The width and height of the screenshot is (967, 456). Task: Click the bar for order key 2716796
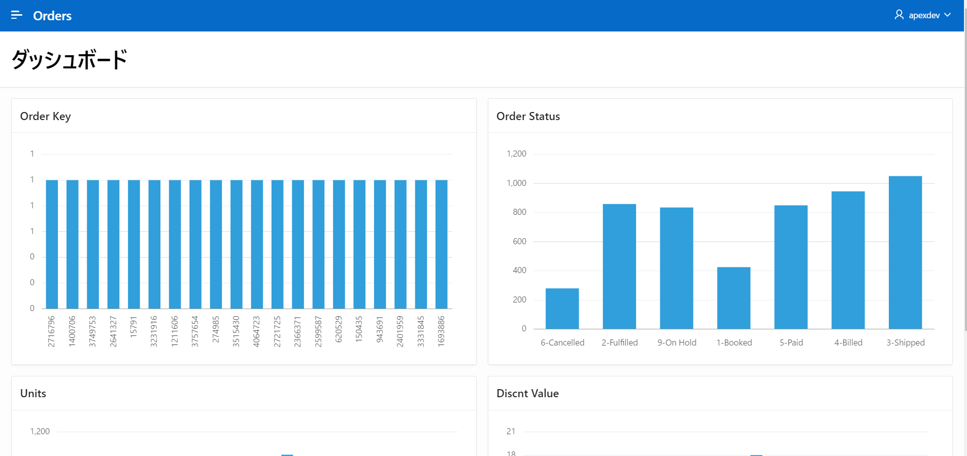click(52, 244)
